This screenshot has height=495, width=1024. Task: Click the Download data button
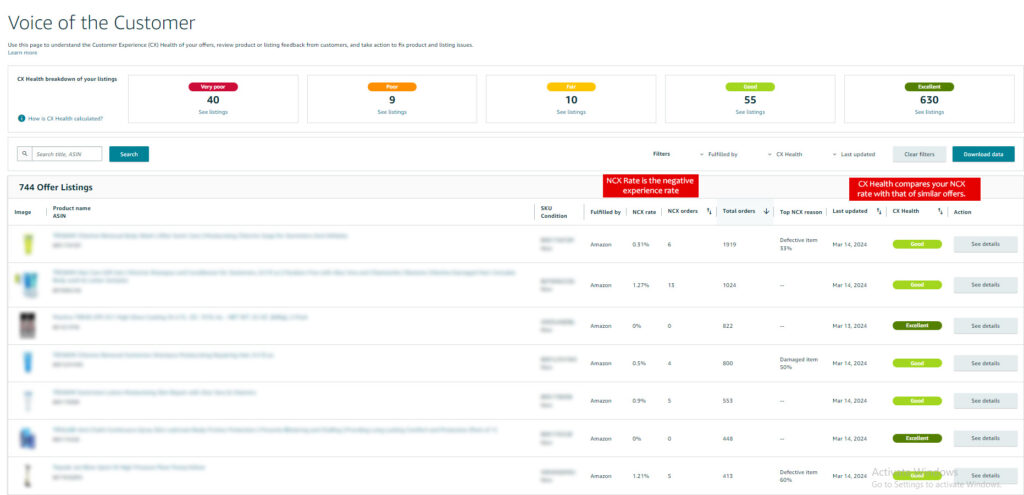(x=983, y=154)
